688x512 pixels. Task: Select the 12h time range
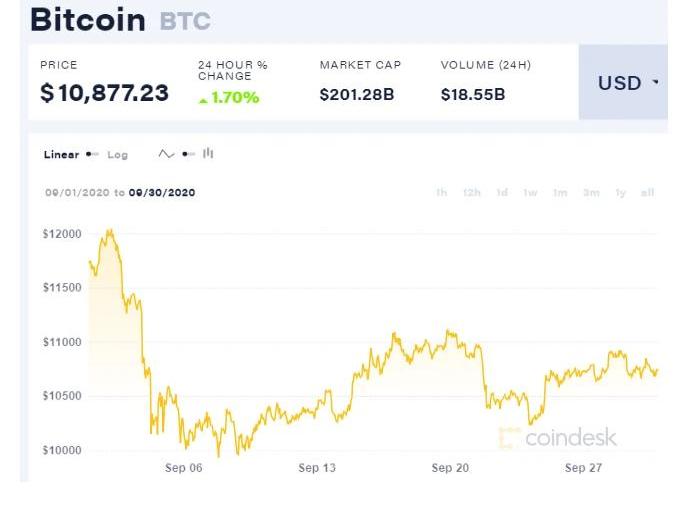pos(472,193)
